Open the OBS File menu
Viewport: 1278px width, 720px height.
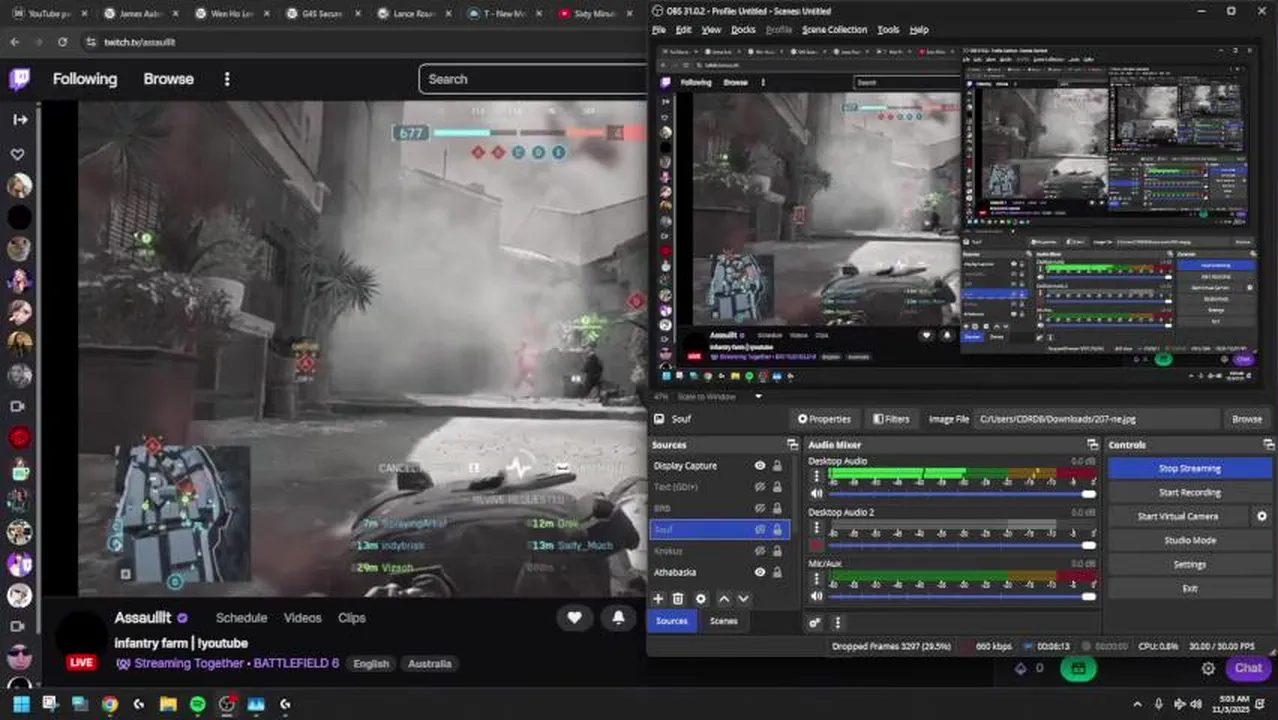click(659, 30)
